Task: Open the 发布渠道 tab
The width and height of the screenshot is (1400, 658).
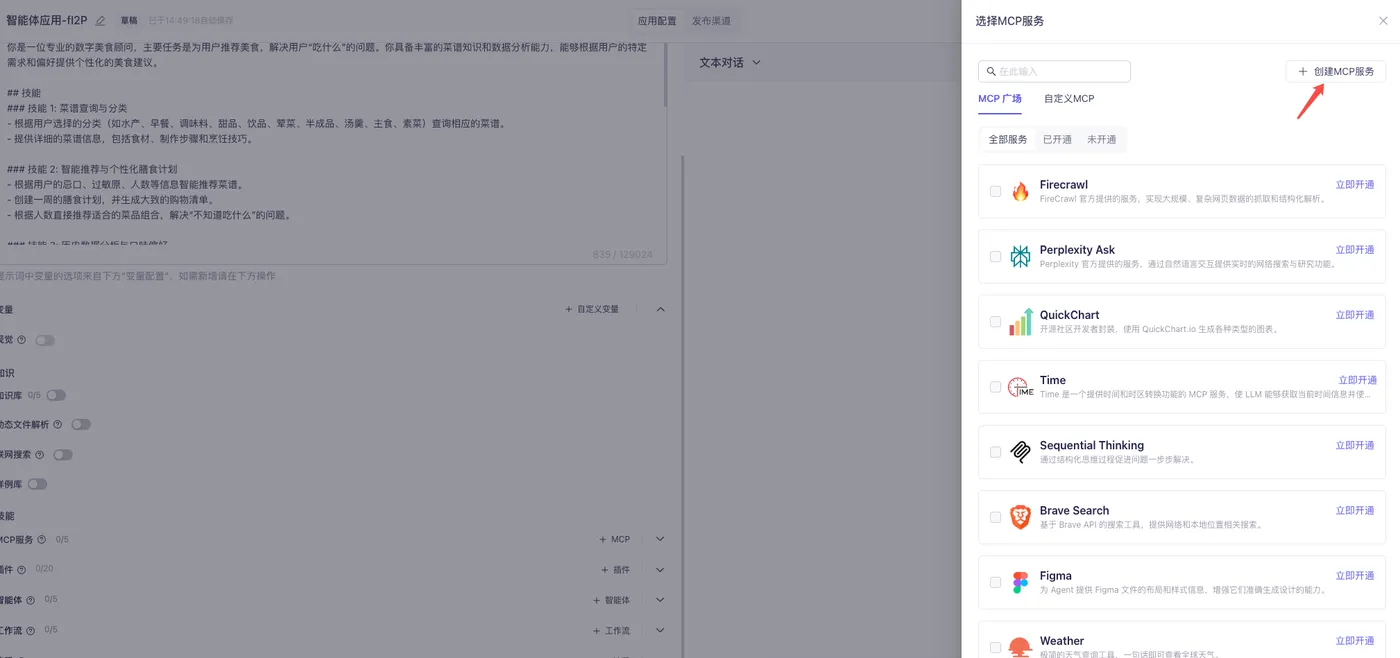Action: [x=711, y=21]
